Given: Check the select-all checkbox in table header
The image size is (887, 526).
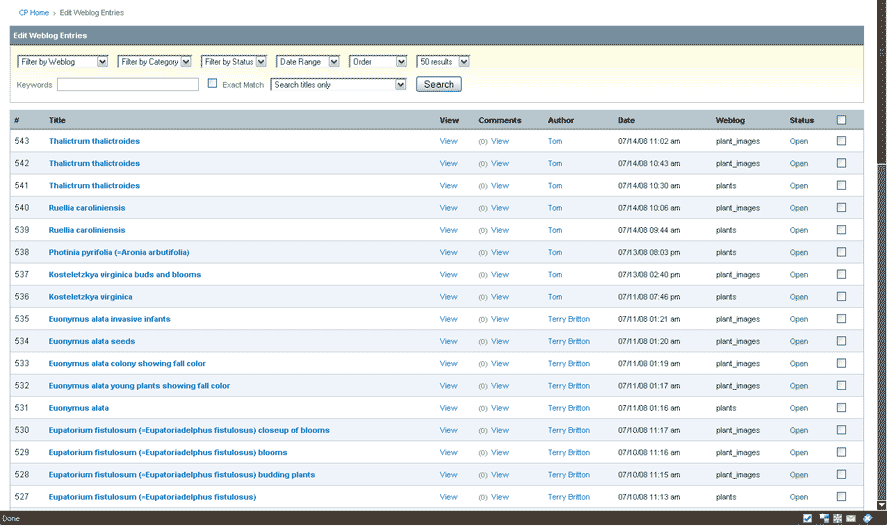Looking at the screenshot, I should coord(841,120).
